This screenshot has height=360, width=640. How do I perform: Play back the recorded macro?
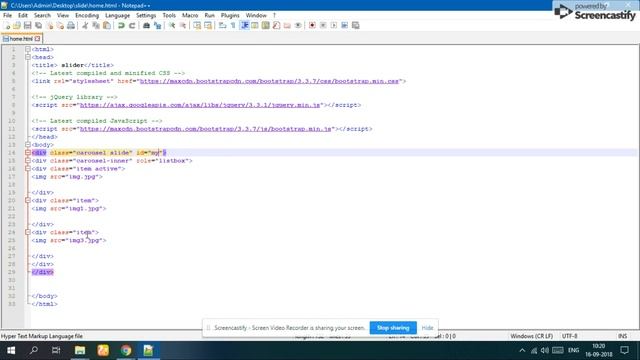334,25
